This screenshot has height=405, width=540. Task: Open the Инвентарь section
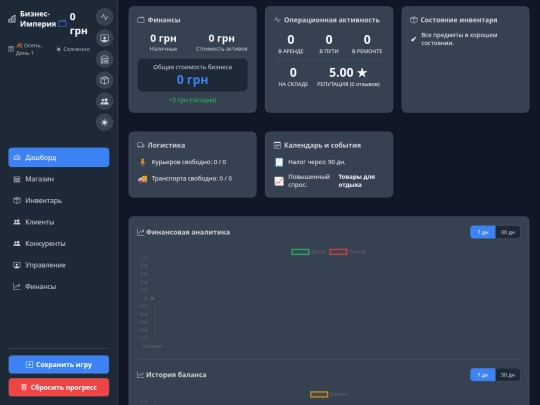[x=59, y=200]
